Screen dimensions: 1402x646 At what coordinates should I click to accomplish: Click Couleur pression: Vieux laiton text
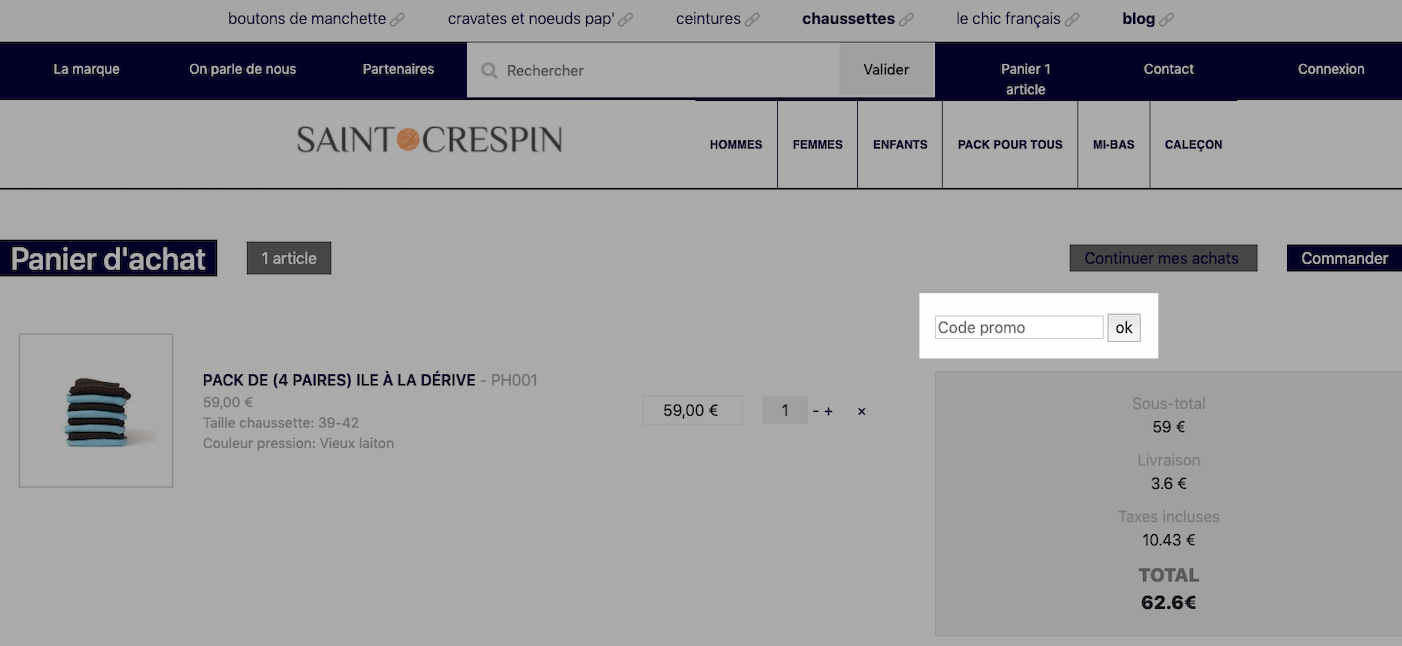tap(298, 443)
